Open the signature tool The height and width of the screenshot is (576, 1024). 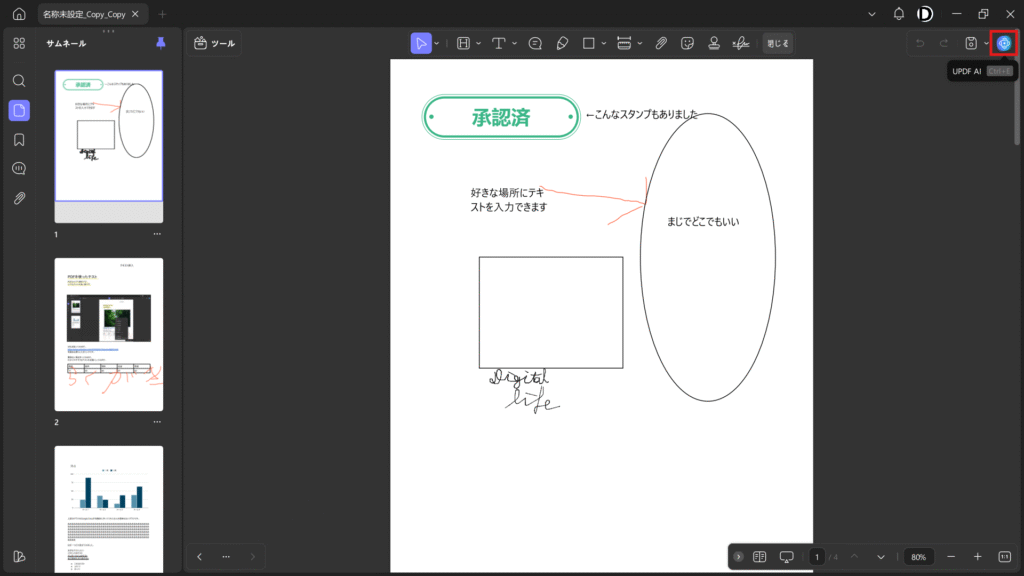(x=741, y=43)
